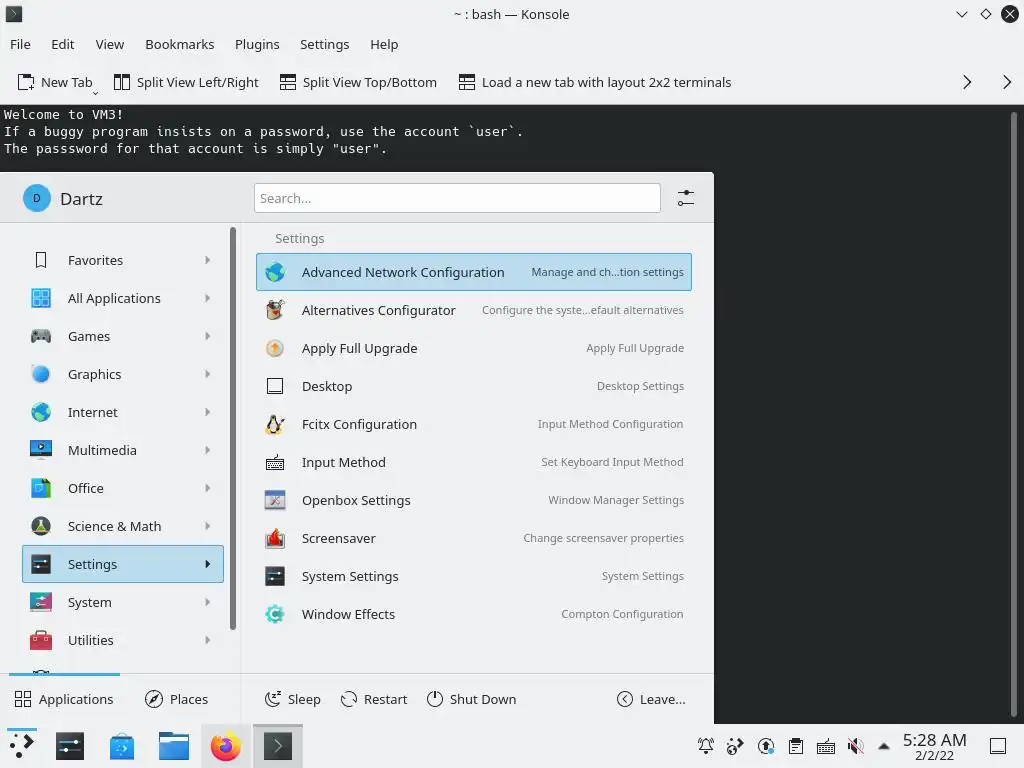Open the Bookmarks menu
This screenshot has width=1024, height=768.
[x=180, y=44]
